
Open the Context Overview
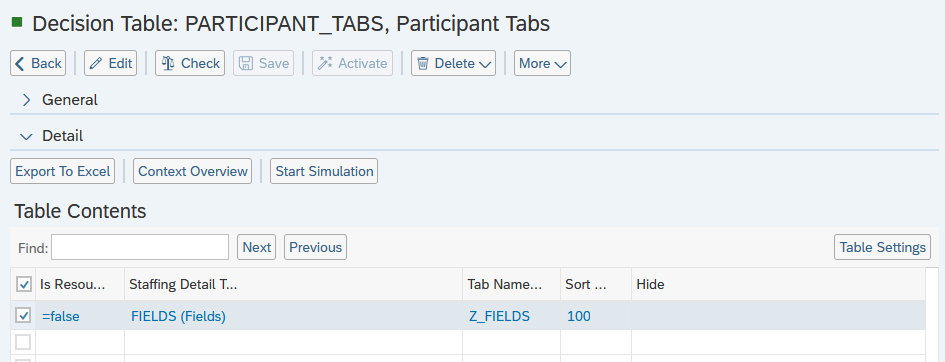(x=192, y=171)
